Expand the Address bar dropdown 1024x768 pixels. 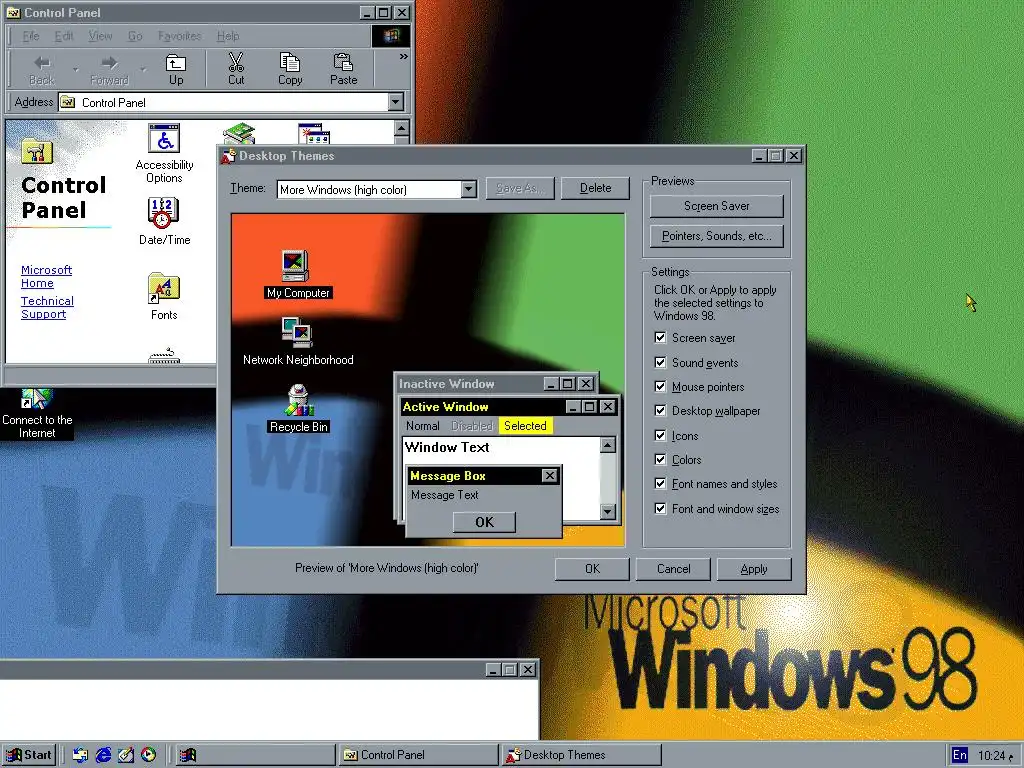pos(396,102)
